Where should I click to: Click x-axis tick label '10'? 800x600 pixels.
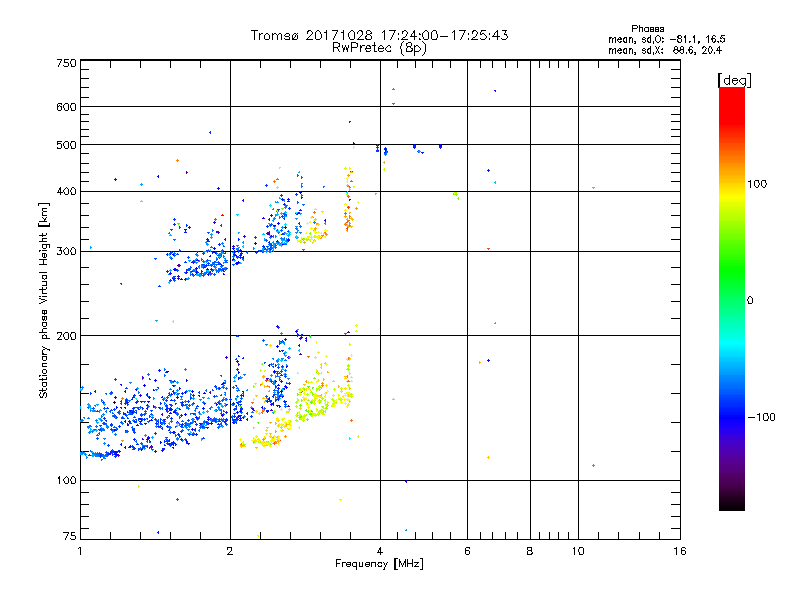click(x=578, y=551)
